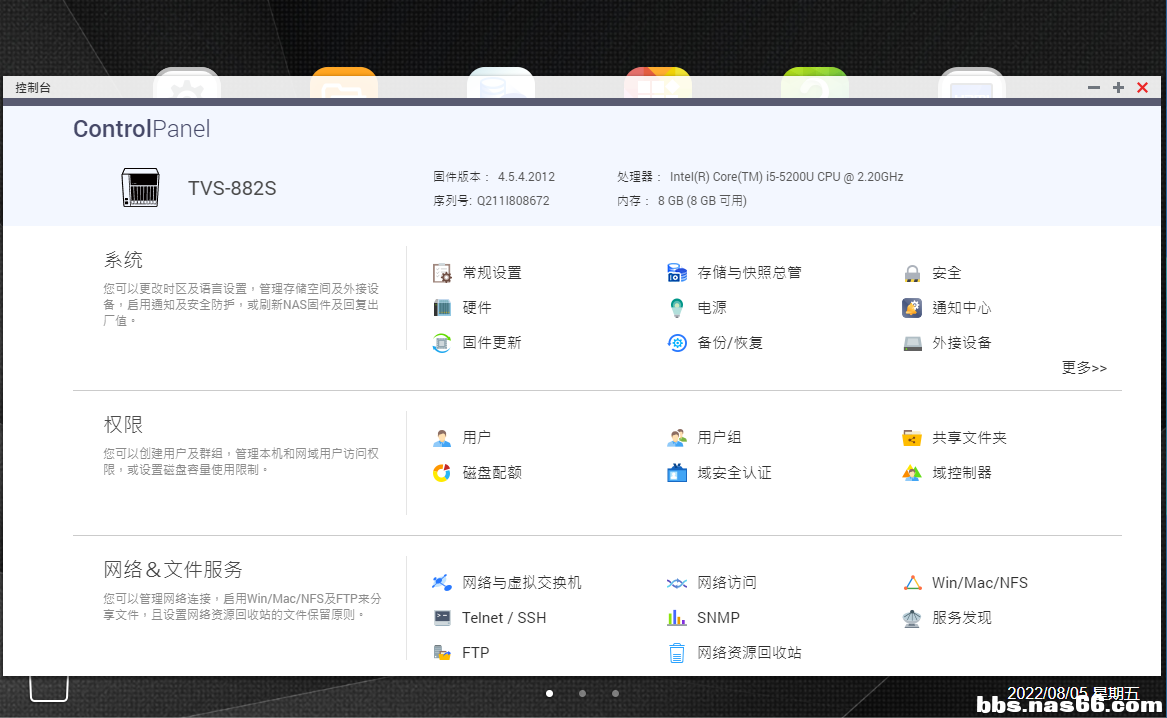Click the Telnet / SSH icon
This screenshot has width=1167, height=718.
click(x=442, y=618)
